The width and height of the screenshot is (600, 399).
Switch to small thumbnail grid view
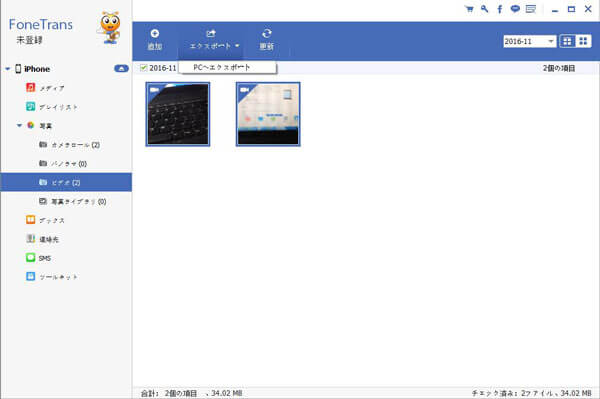(x=583, y=41)
